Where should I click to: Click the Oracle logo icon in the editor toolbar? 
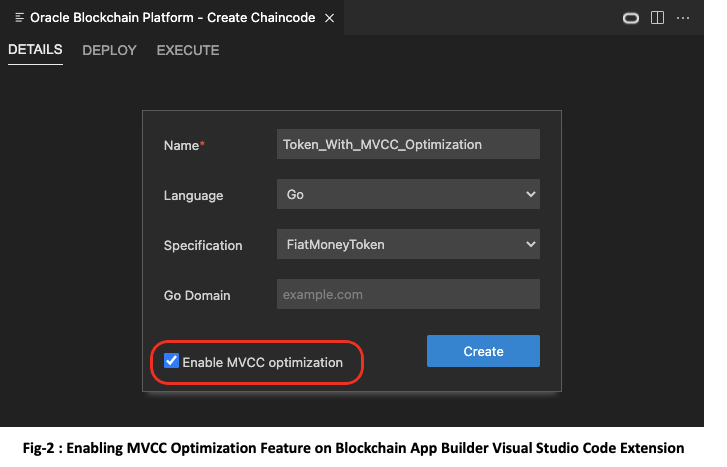[631, 18]
